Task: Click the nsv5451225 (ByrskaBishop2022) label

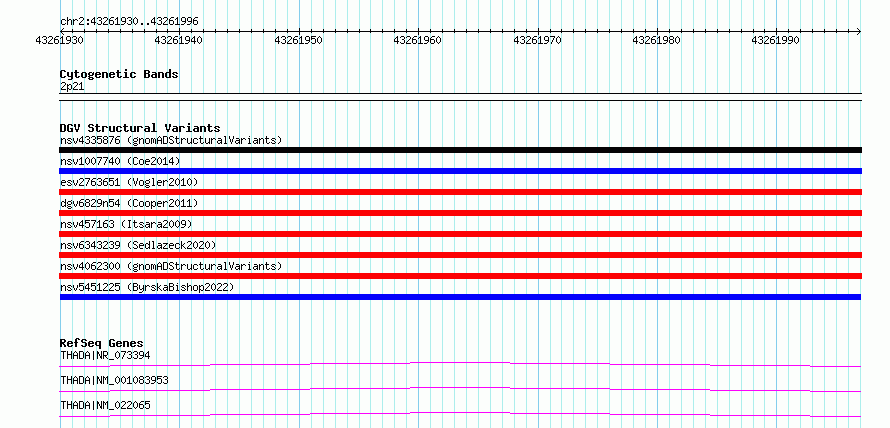Action: [x=147, y=287]
